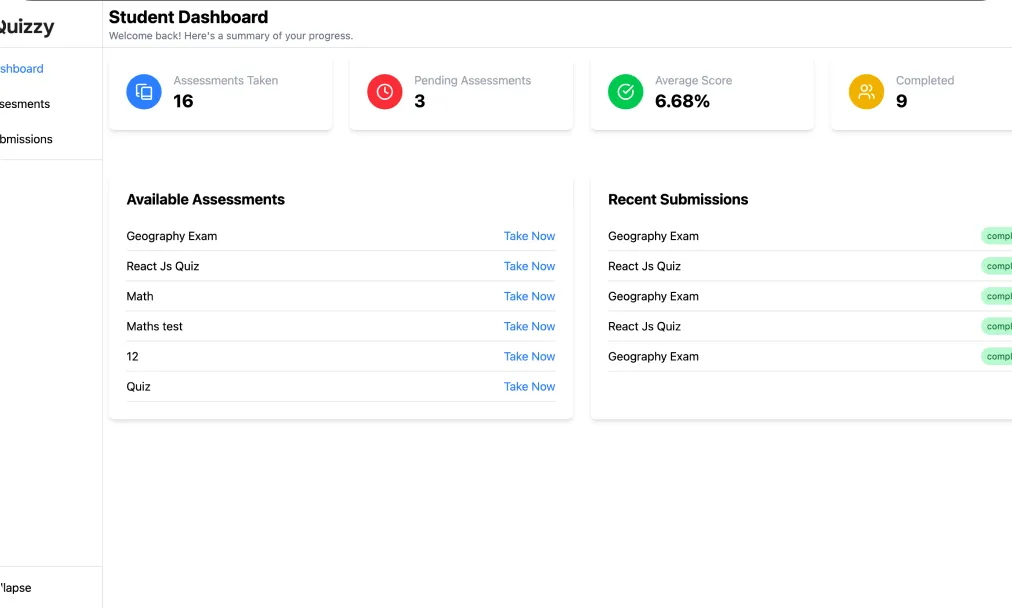Select the assessment named 12

[132, 356]
